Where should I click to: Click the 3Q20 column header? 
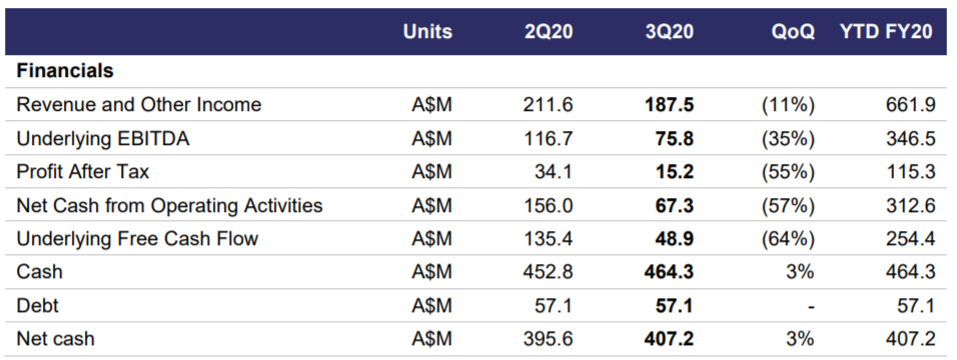[670, 32]
